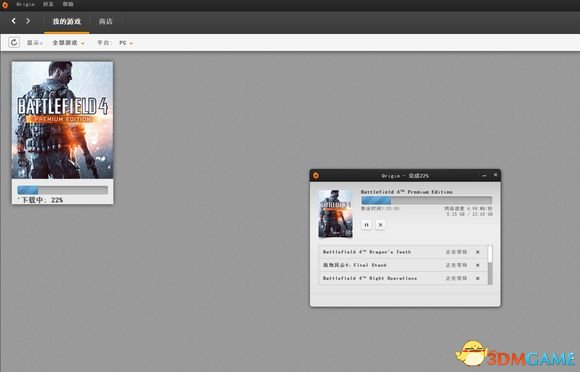Remove Night Operations from the download queue
This screenshot has width=580, height=372.
[x=478, y=278]
